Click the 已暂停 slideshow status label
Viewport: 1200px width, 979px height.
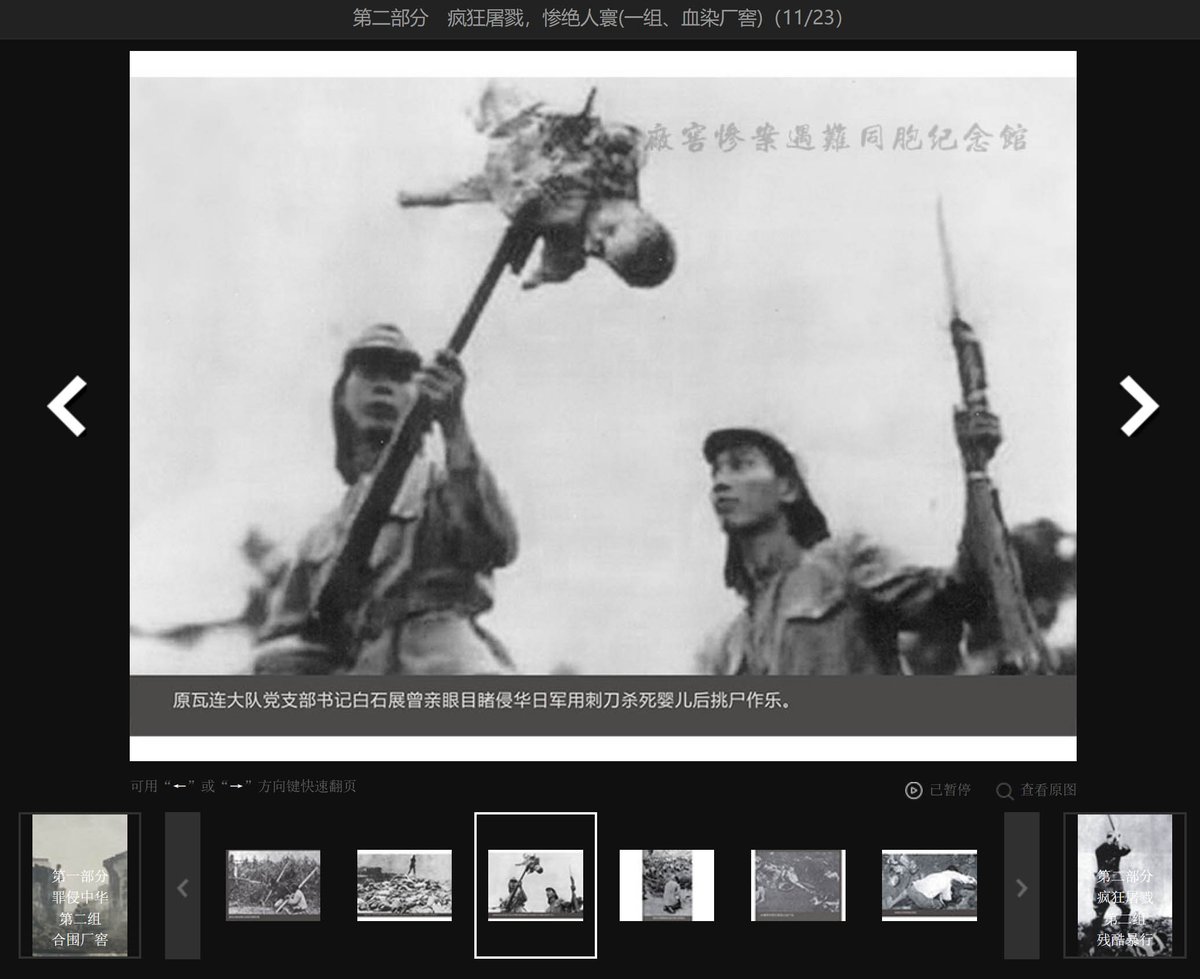point(950,790)
